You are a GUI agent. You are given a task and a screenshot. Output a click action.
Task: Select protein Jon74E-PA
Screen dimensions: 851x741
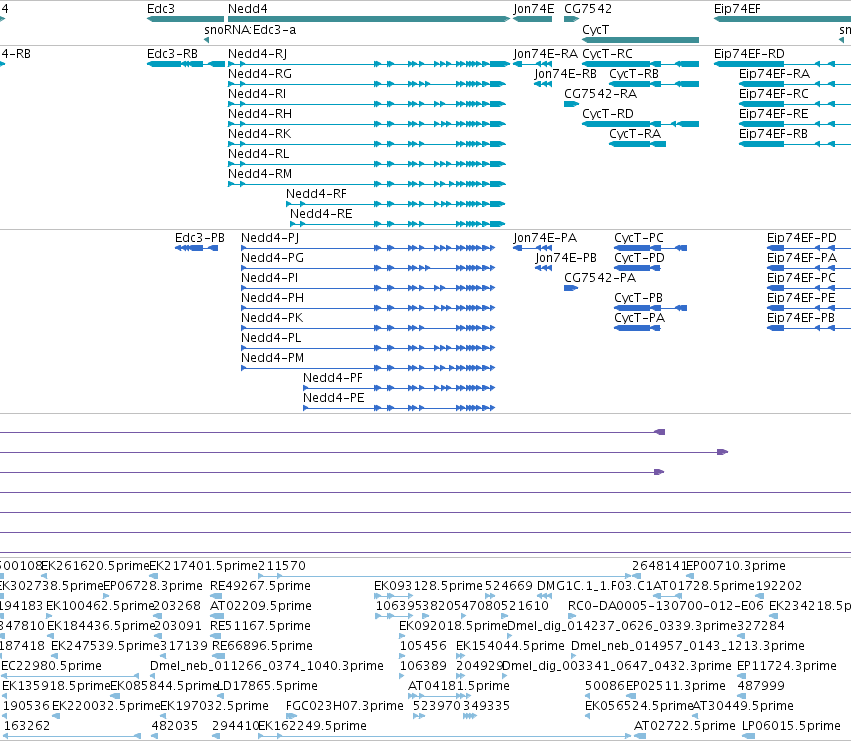click(x=545, y=238)
